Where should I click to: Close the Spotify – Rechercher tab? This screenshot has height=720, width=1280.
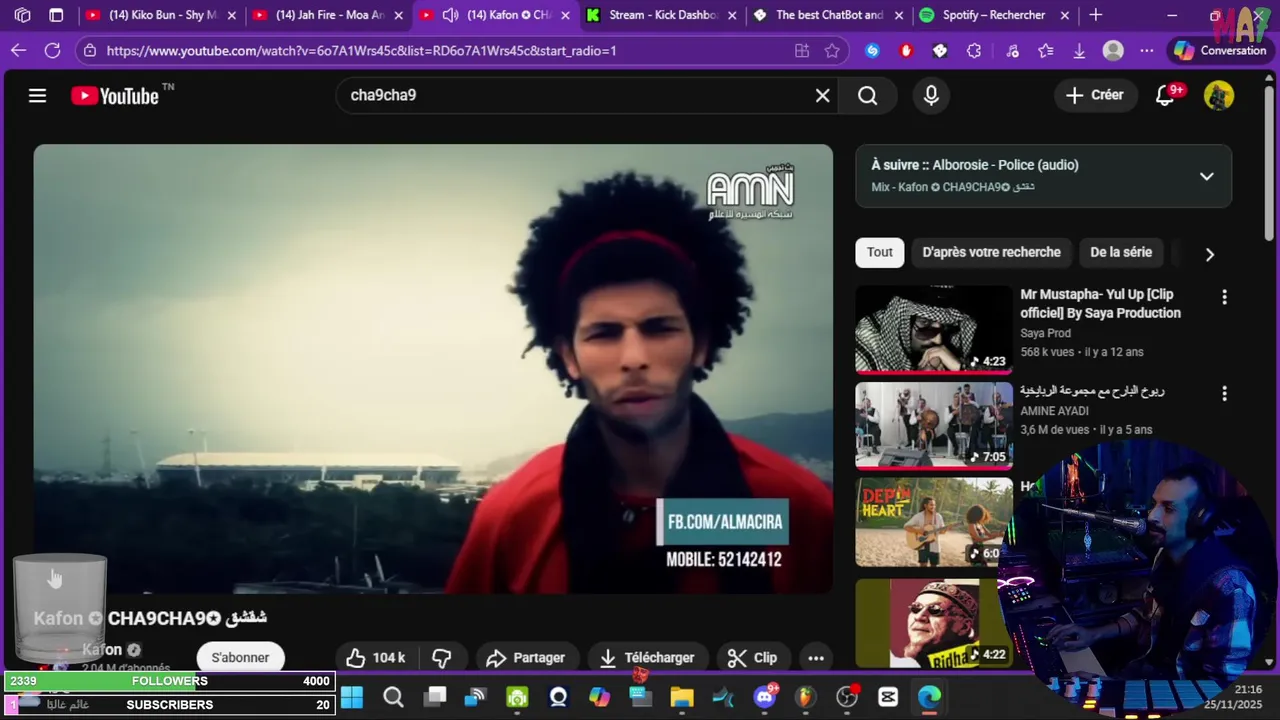coord(1063,15)
